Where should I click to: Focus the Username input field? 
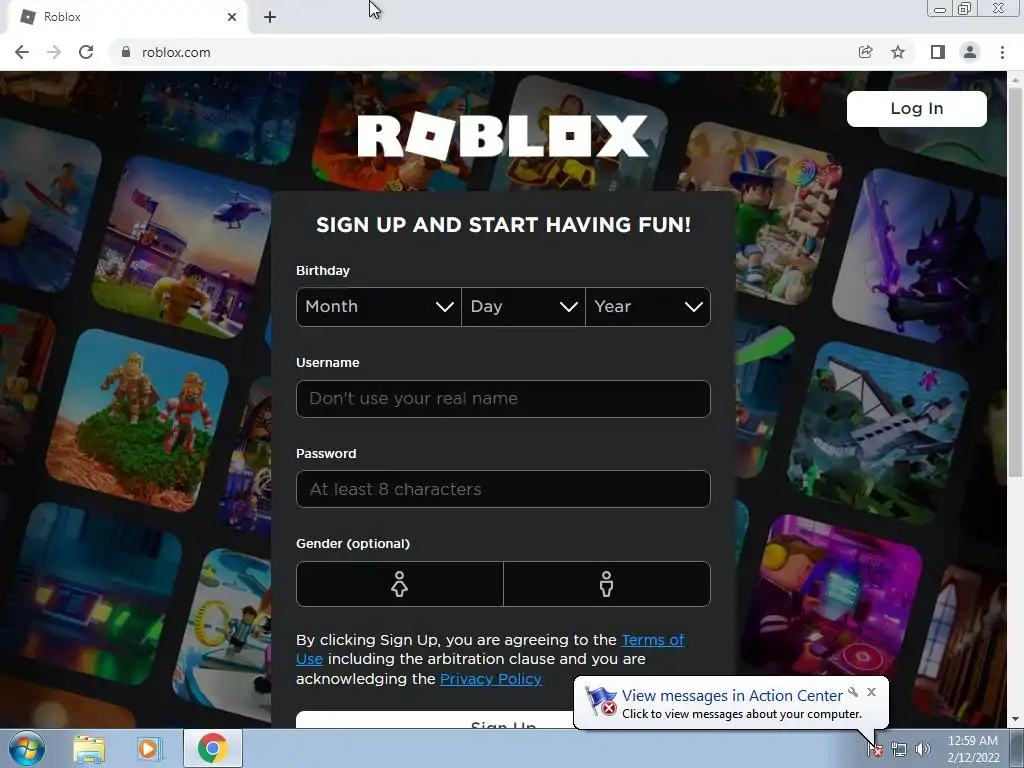click(503, 398)
